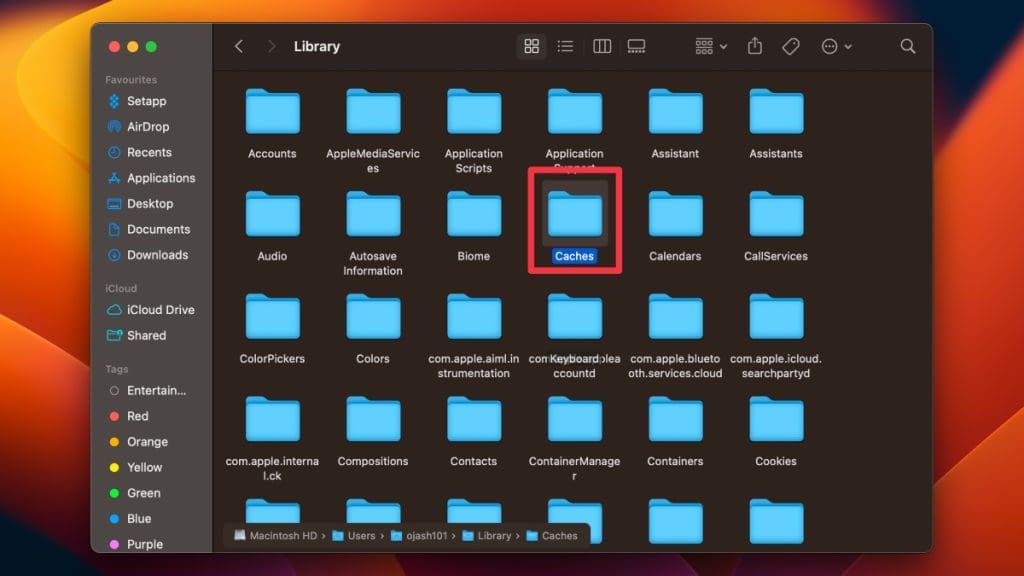Click the Search magnifier icon
The width and height of the screenshot is (1024, 576).
[908, 46]
